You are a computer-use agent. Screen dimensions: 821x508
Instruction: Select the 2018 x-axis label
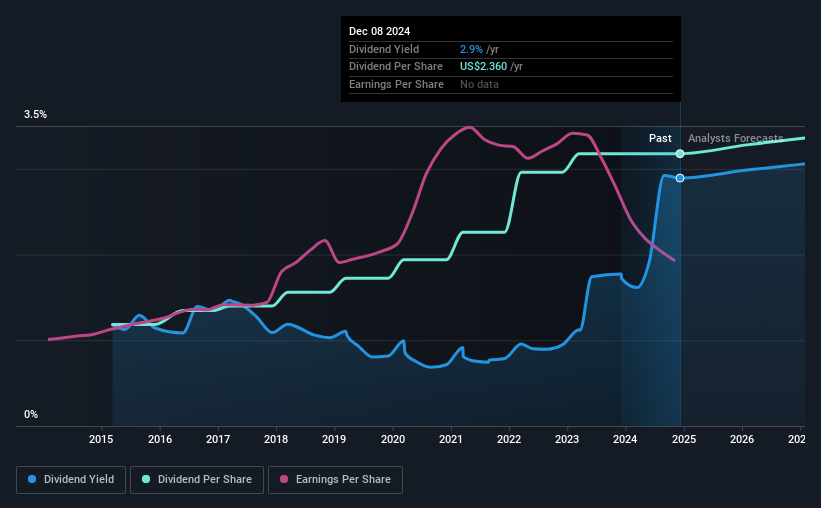pos(276,439)
